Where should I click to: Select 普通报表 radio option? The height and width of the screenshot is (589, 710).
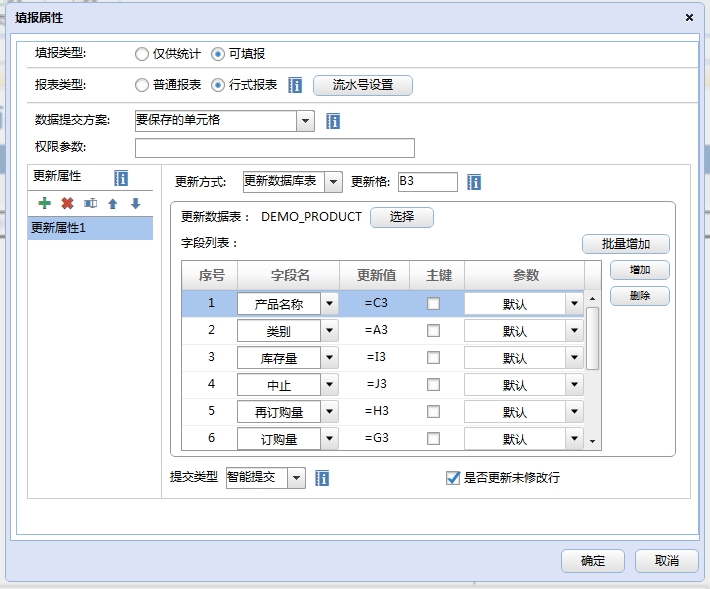[142, 85]
